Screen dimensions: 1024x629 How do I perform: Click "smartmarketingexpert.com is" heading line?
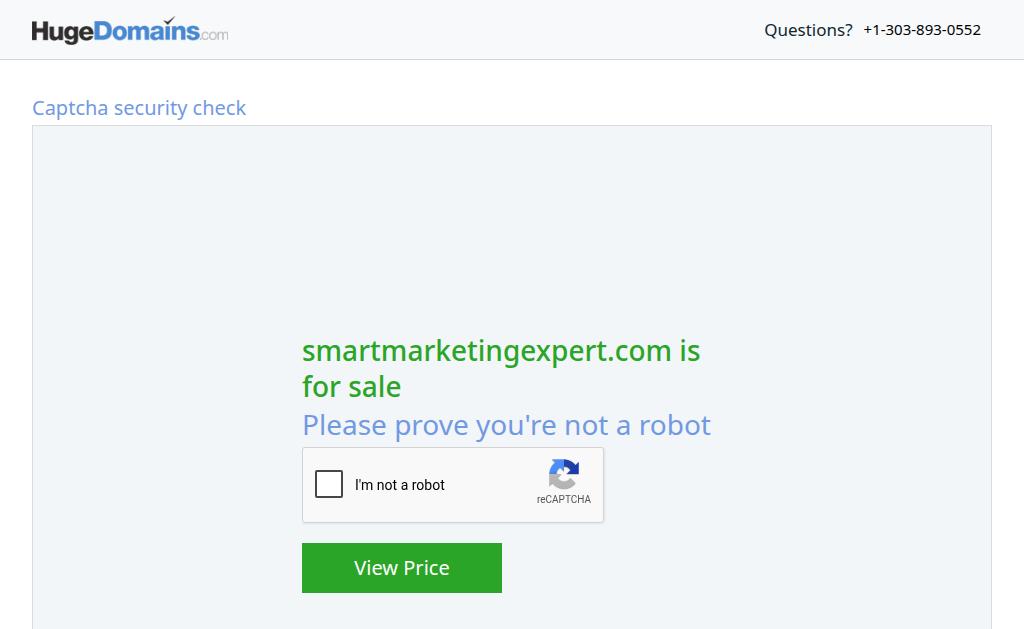point(501,351)
